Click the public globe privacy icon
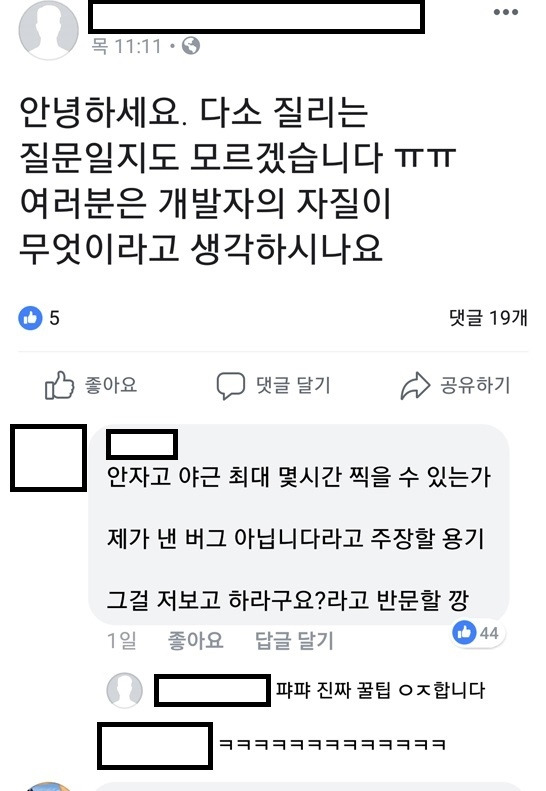The image size is (546, 791). point(191,46)
